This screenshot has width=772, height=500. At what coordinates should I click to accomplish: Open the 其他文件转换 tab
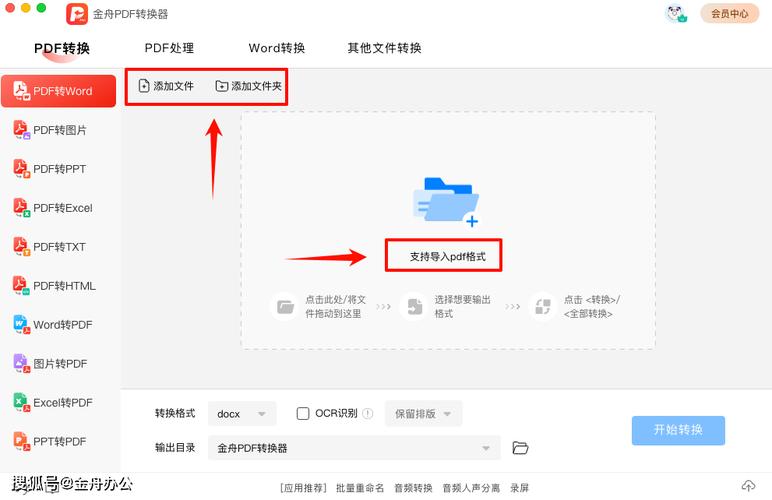coord(385,48)
